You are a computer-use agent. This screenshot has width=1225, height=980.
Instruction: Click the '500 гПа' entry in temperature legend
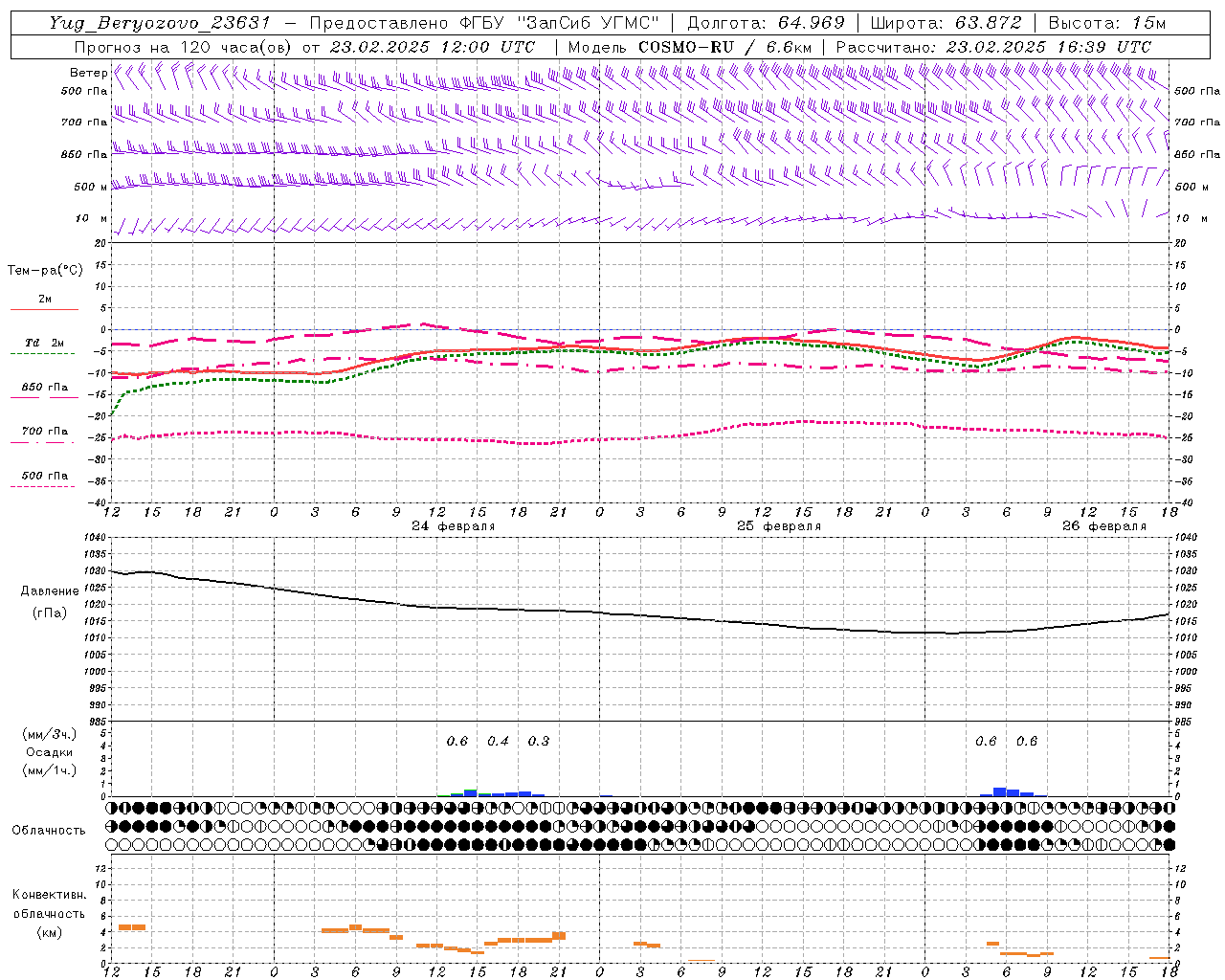point(44,476)
